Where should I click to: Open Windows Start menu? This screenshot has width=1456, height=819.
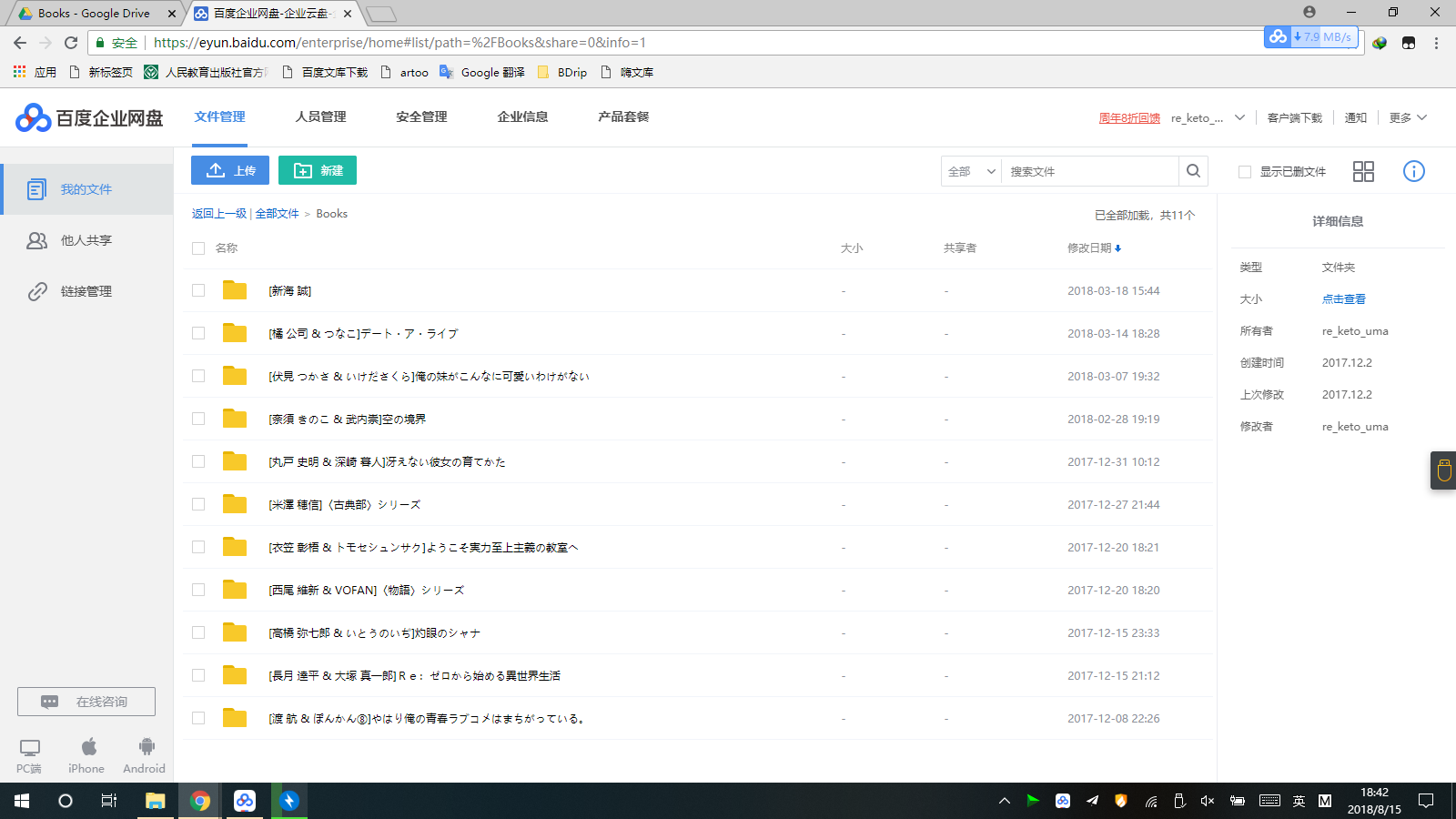[22, 801]
